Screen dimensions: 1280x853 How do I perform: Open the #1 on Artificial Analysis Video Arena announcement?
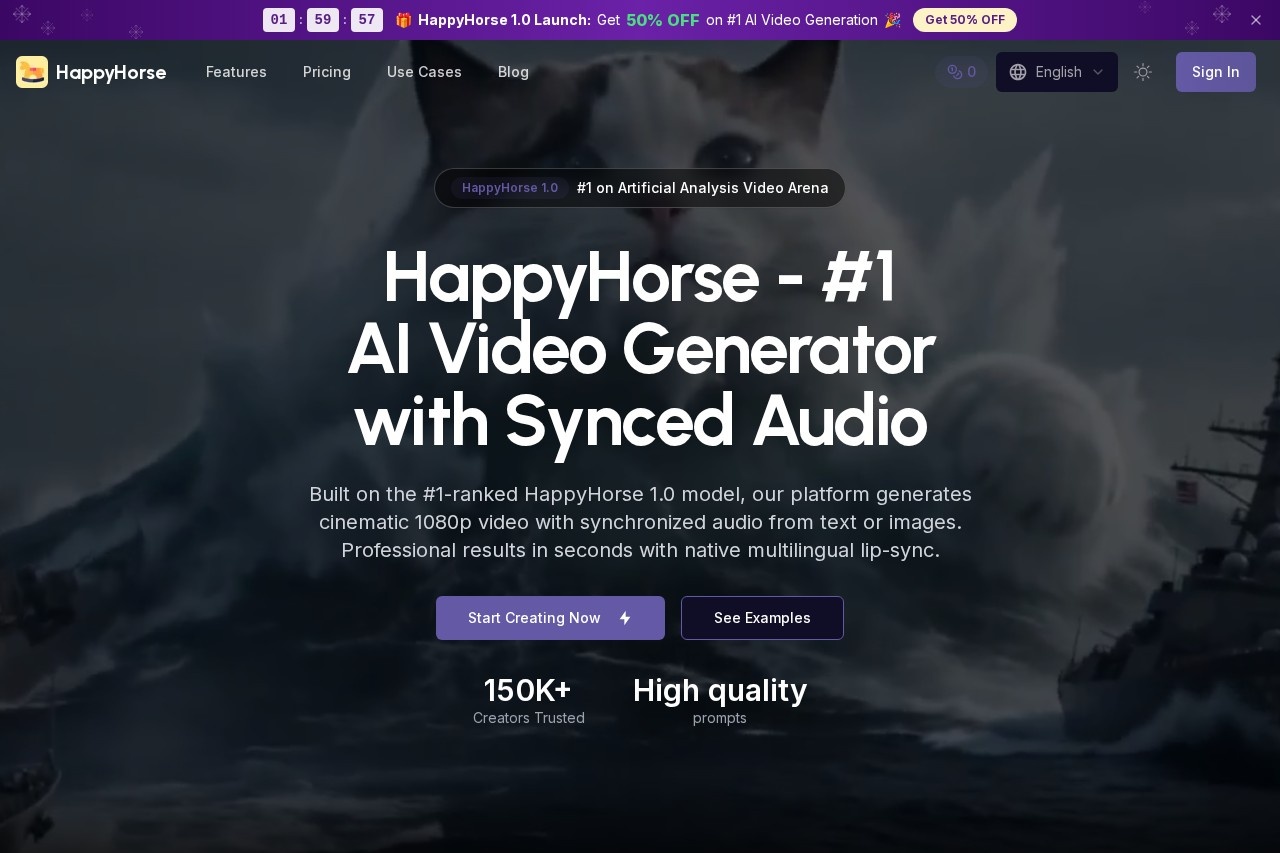[x=640, y=188]
